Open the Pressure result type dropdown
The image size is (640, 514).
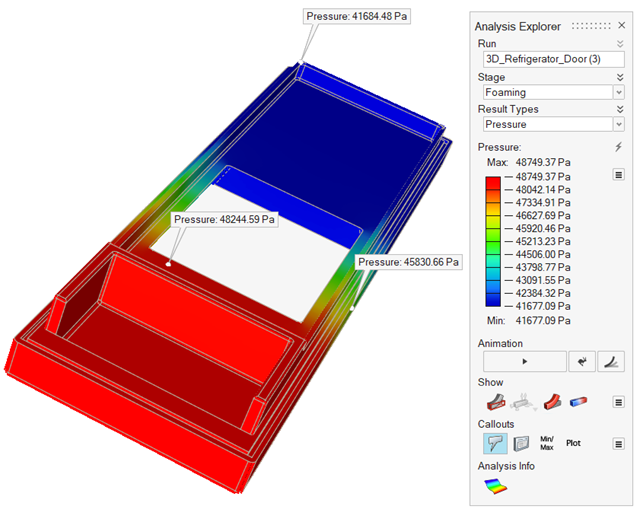[619, 124]
